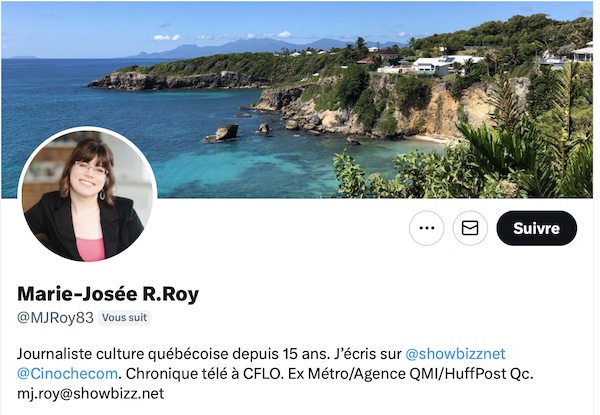Click the mj.roy@showbizz.net email address
The image size is (600, 415).
coord(91,393)
